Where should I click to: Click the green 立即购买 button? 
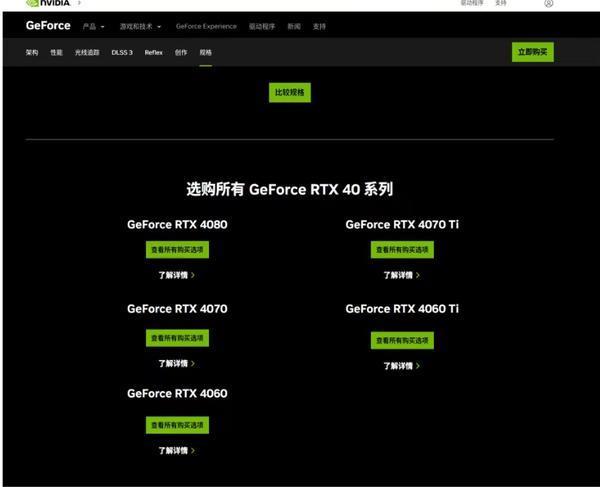coord(533,52)
